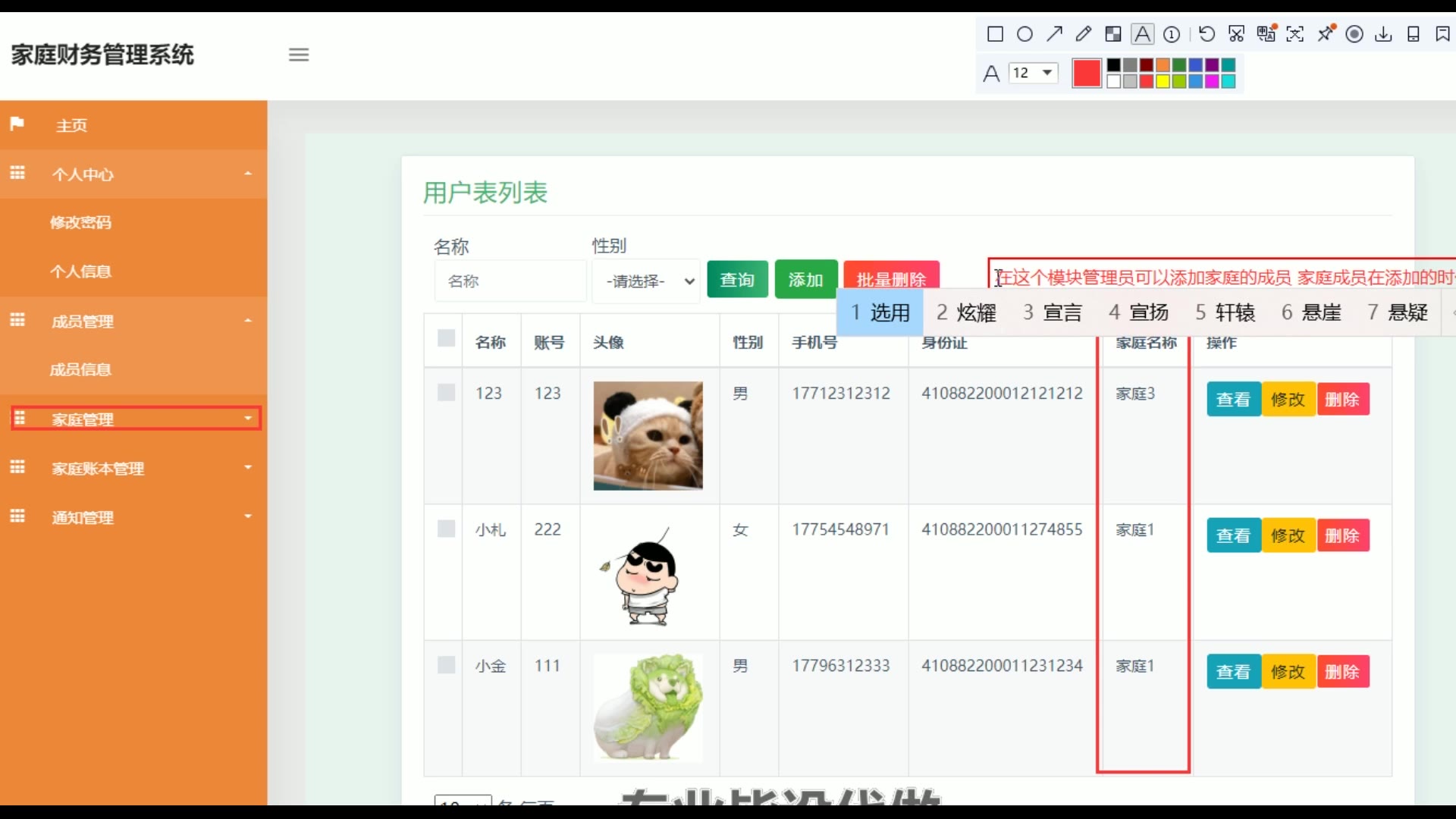Select the numbered marker tool

click(1172, 34)
